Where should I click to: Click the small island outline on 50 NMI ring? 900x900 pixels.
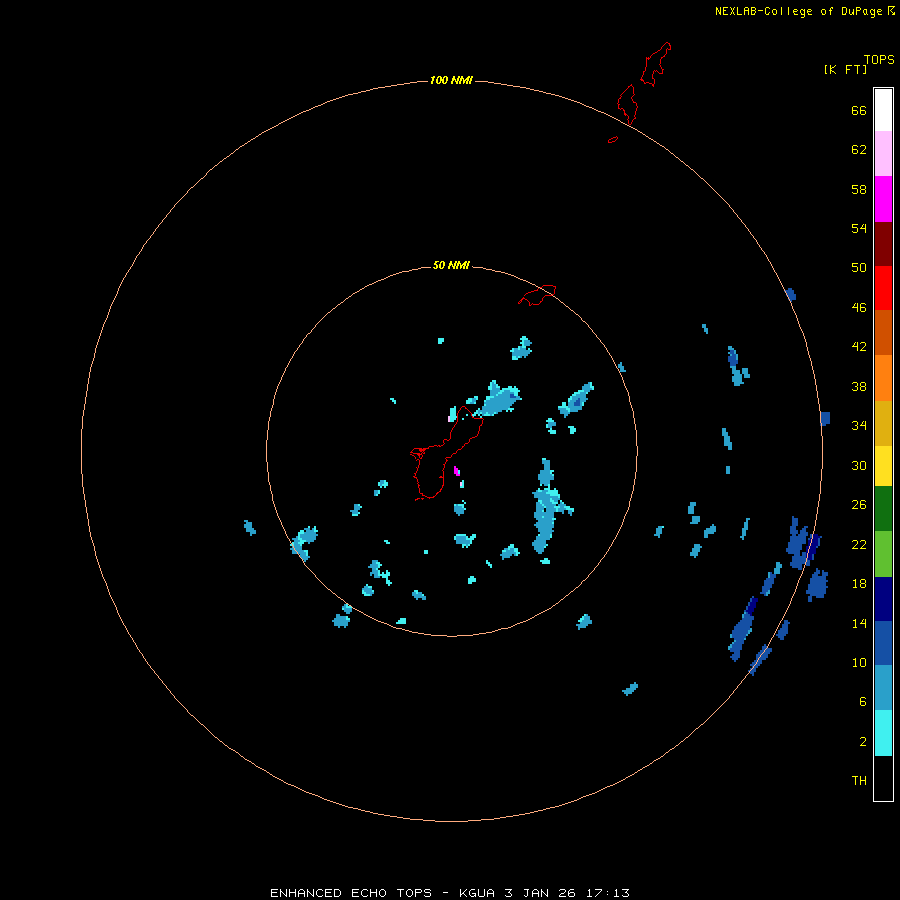(x=537, y=295)
